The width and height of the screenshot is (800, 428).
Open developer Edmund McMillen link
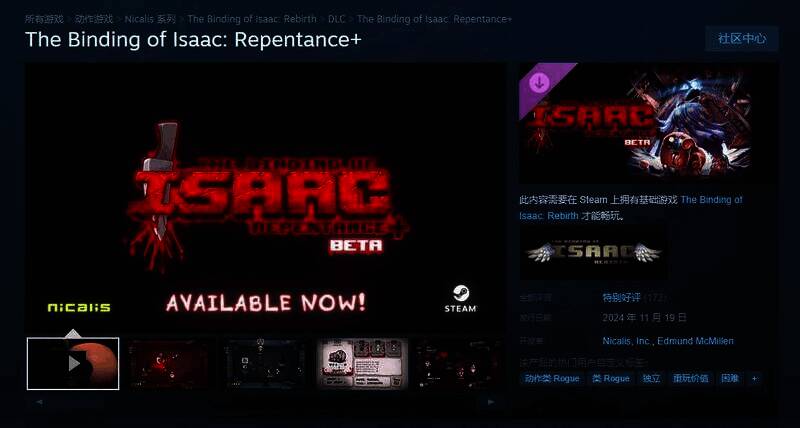(x=695, y=341)
